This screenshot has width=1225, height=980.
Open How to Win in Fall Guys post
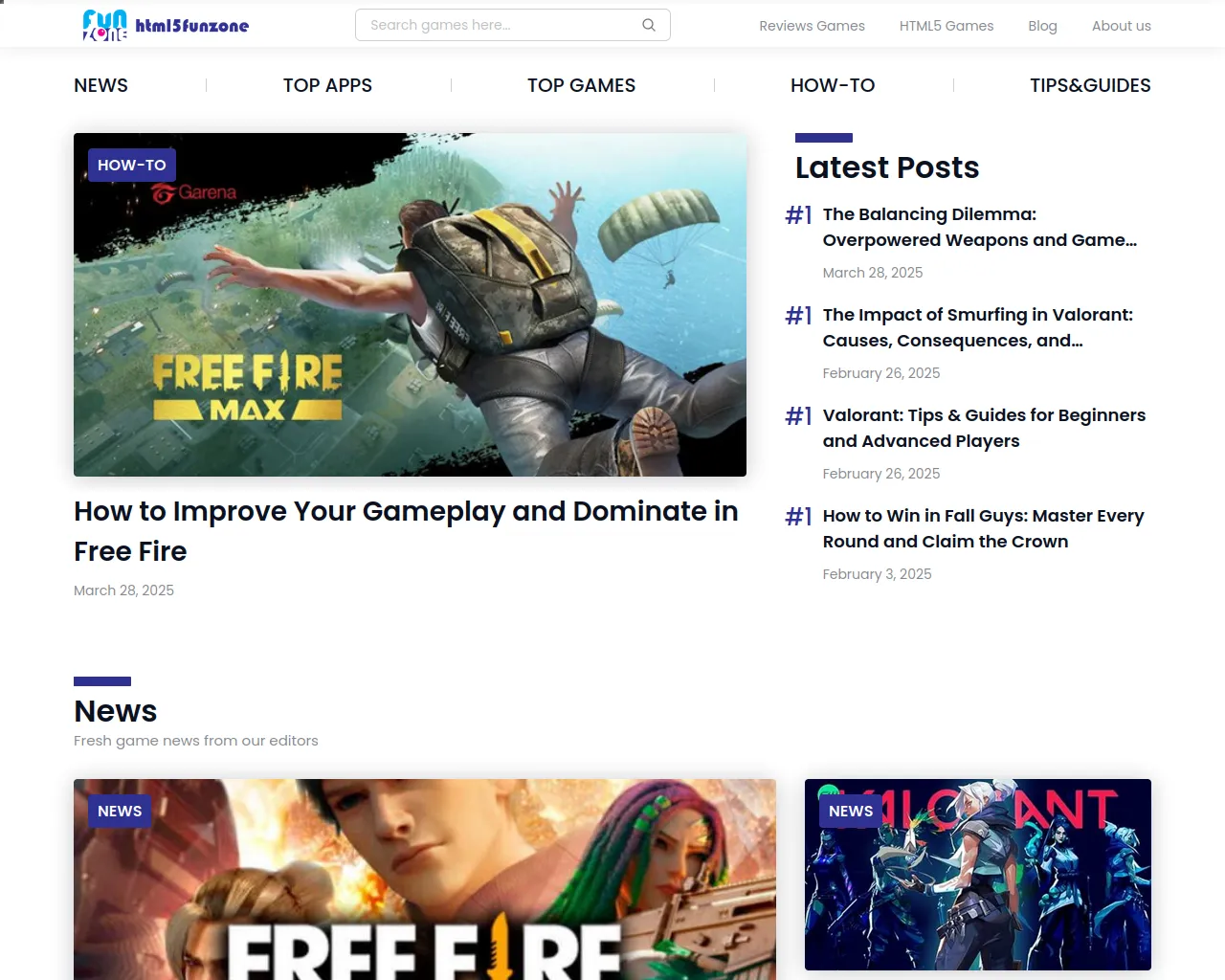tap(984, 528)
